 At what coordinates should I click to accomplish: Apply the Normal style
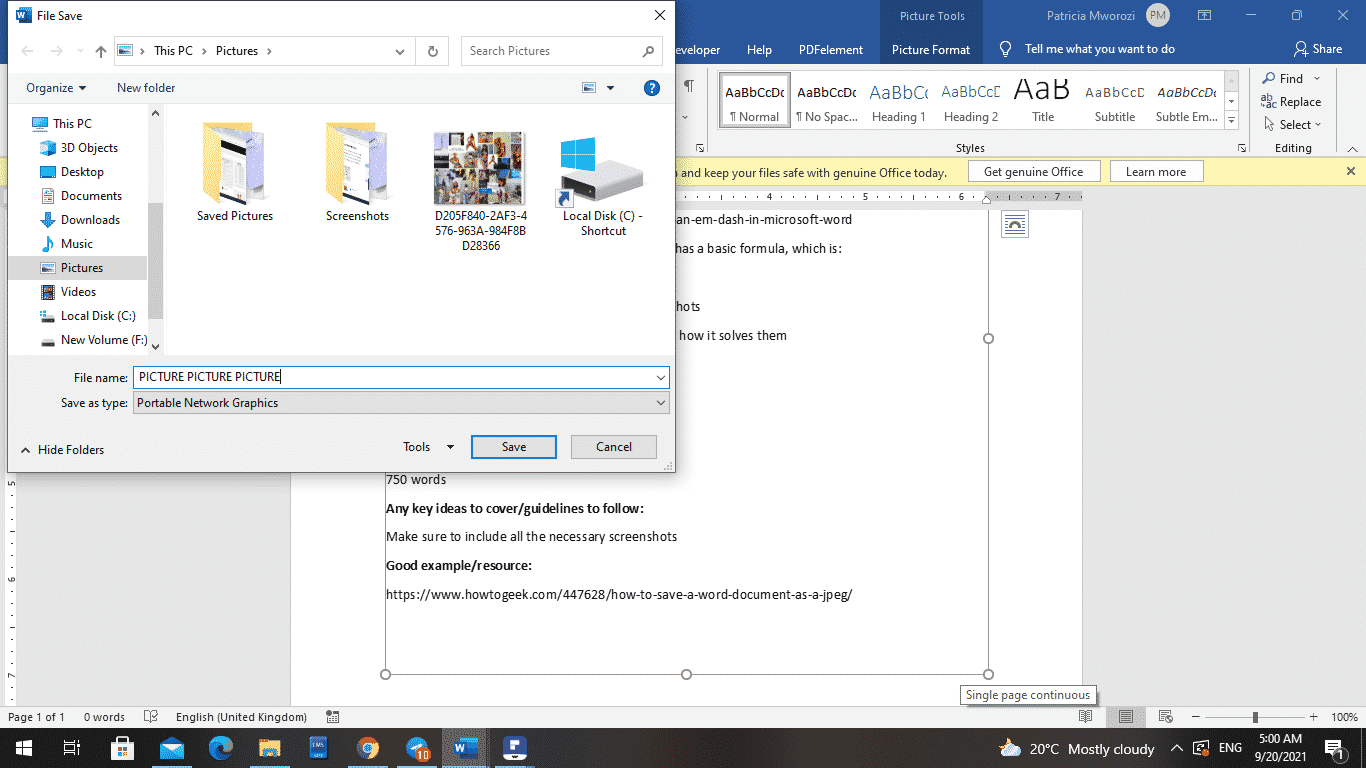(x=754, y=100)
